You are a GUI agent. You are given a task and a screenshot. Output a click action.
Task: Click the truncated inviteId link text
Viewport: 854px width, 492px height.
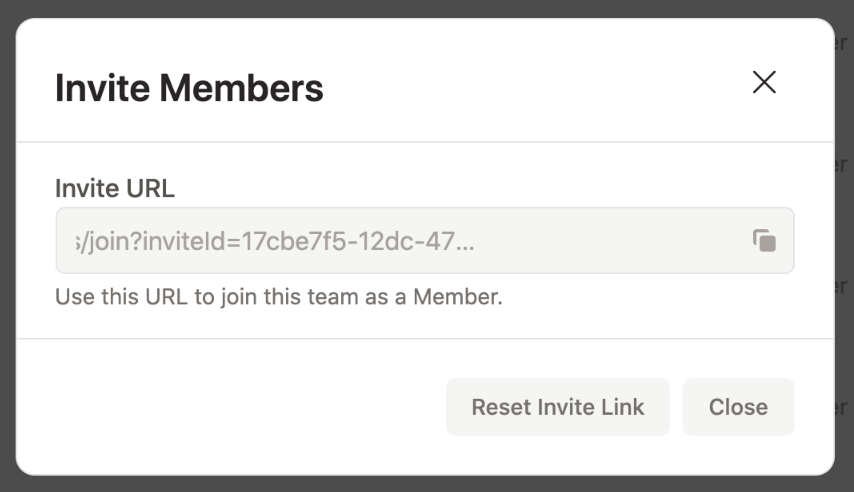(275, 241)
